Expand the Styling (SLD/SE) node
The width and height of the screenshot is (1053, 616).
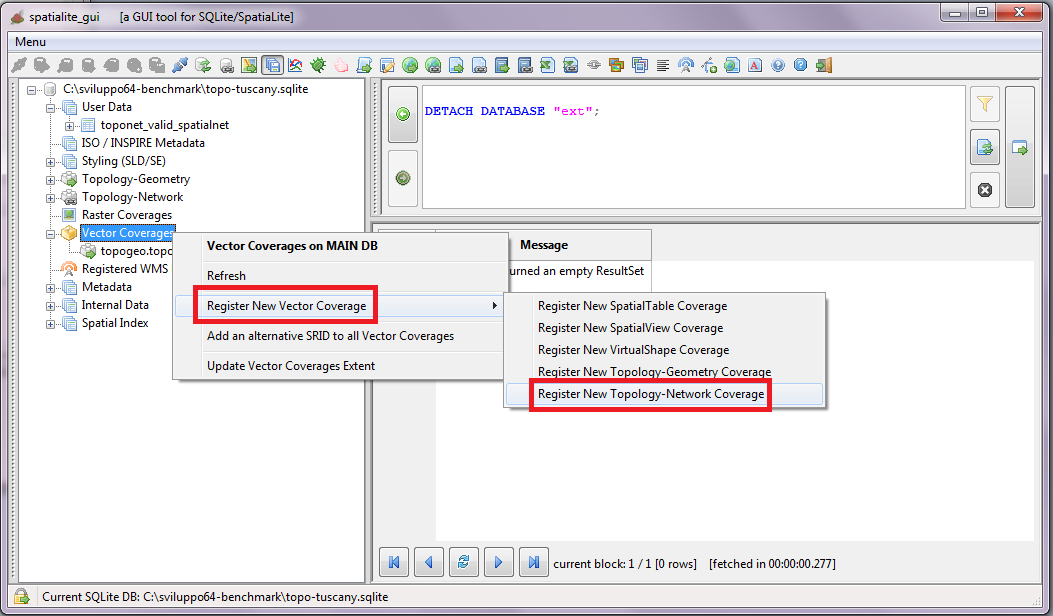[x=50, y=162]
